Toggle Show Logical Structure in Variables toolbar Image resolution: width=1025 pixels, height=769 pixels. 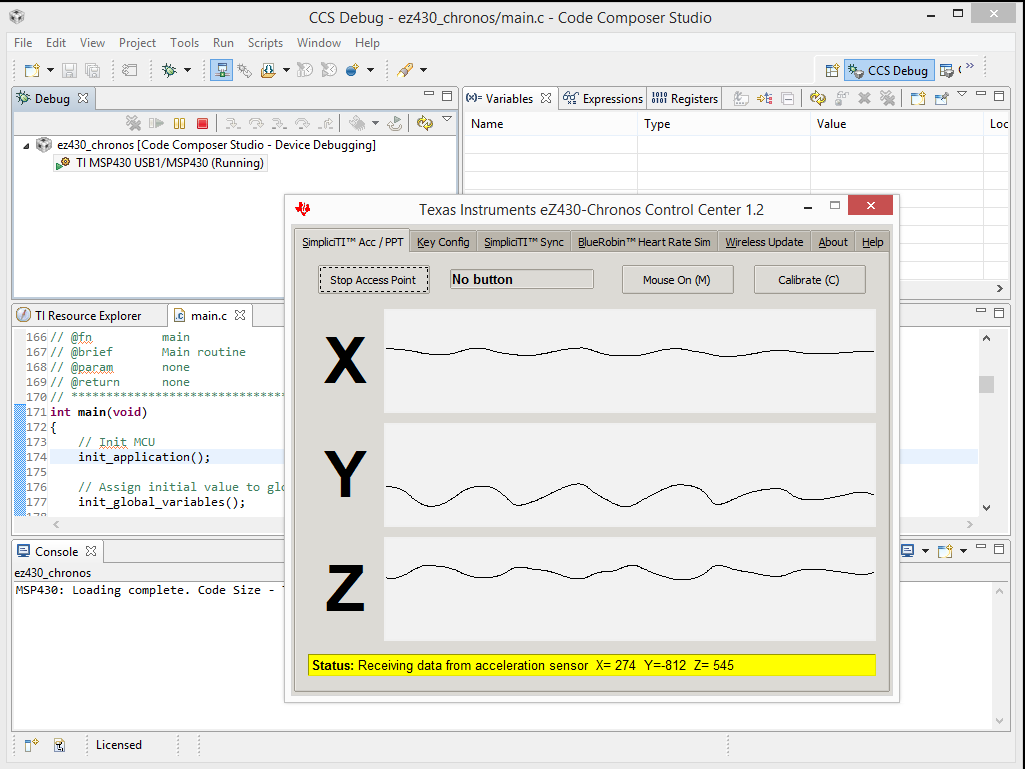coord(765,99)
